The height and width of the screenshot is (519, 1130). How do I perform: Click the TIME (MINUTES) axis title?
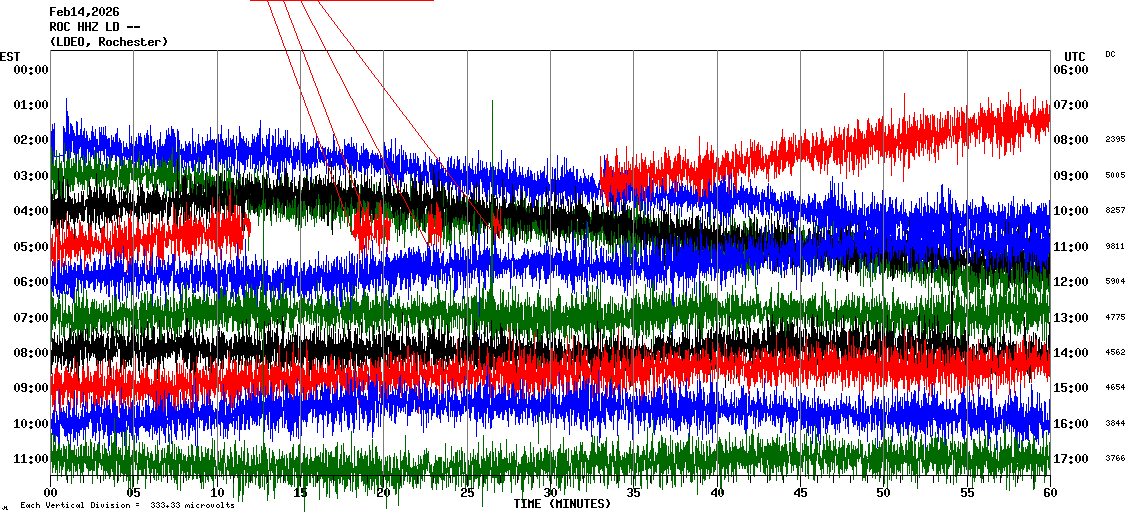(x=561, y=504)
